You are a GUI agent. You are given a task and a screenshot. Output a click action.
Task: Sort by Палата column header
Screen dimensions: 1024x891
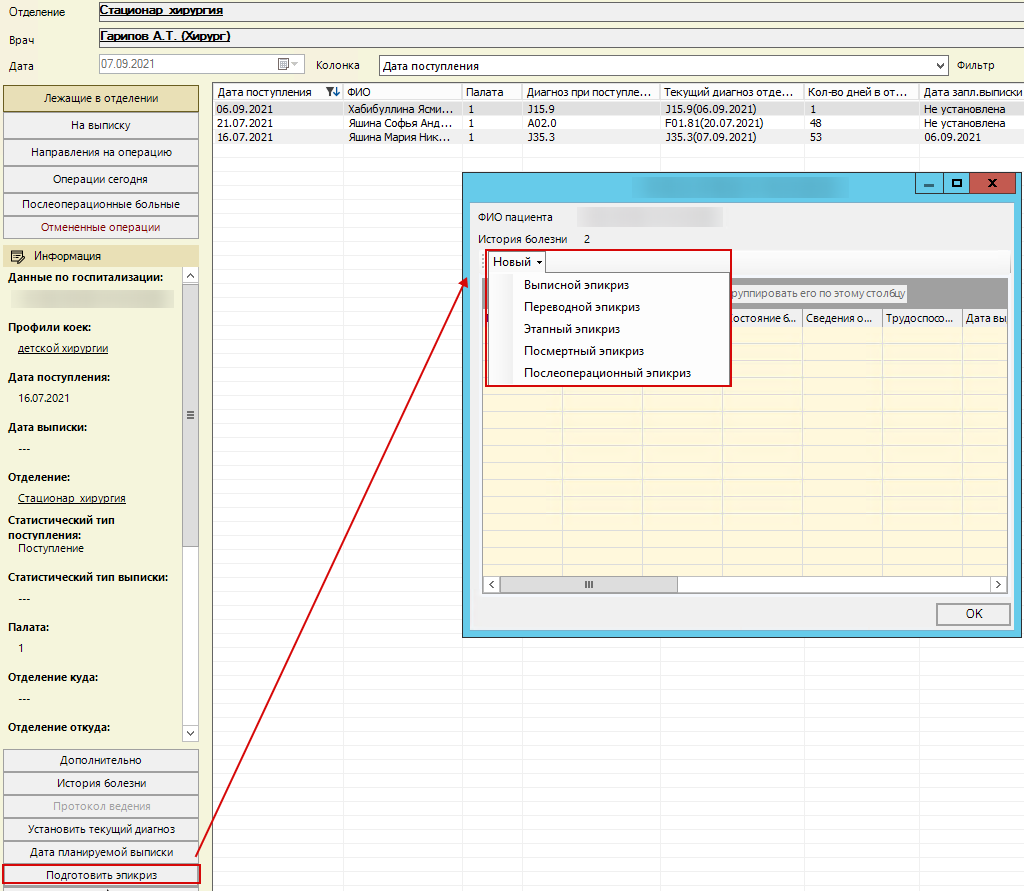492,92
